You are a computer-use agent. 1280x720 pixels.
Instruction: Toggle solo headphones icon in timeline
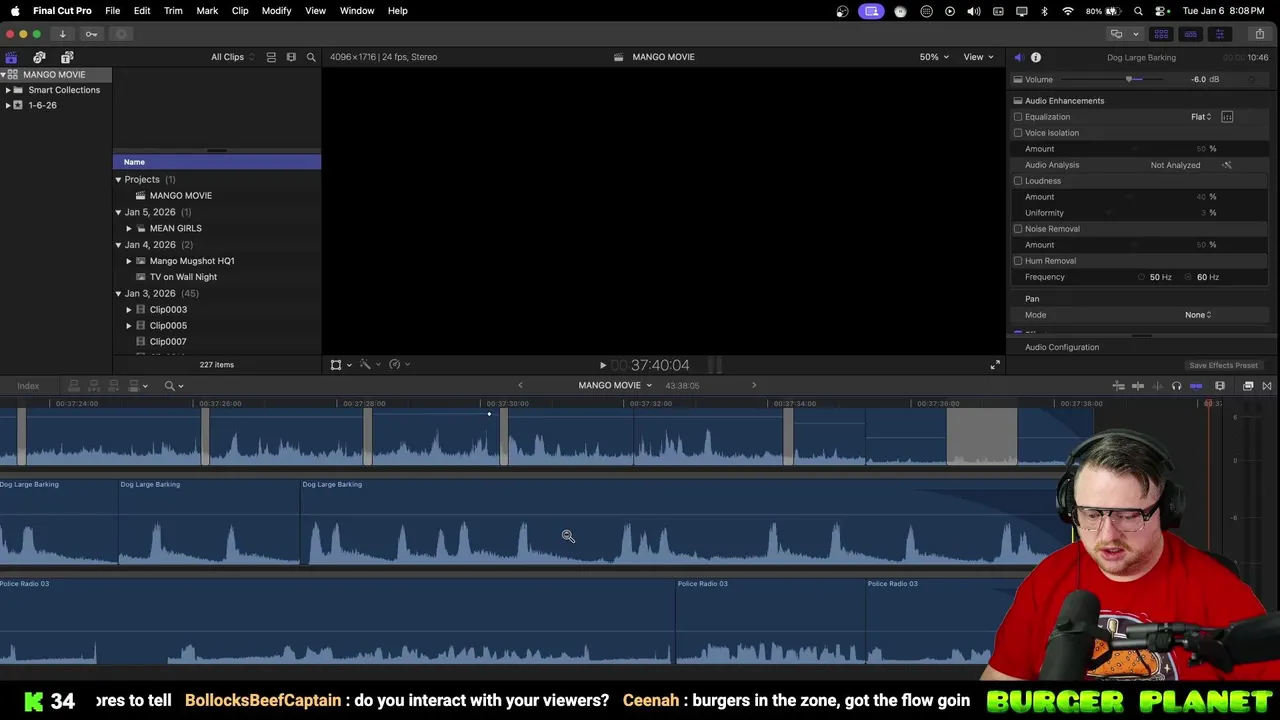pyautogui.click(x=1176, y=386)
